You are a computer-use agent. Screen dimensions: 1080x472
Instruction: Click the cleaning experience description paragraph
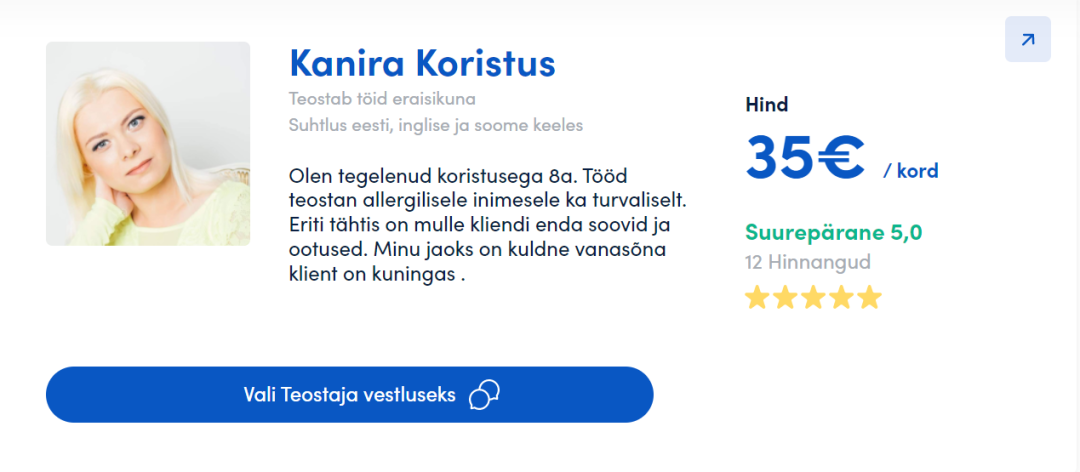click(x=488, y=225)
